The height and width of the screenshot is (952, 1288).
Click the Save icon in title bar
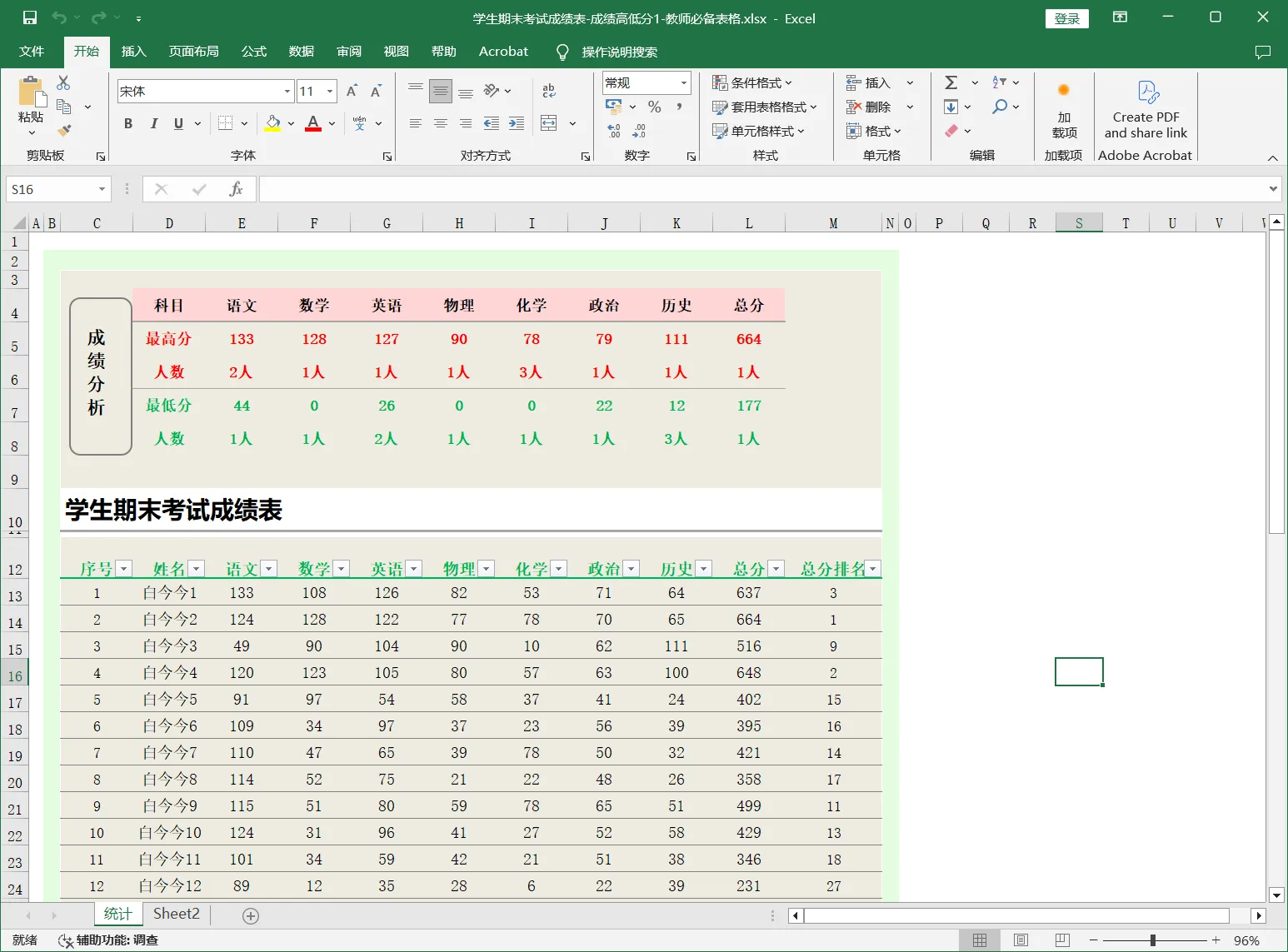30,17
